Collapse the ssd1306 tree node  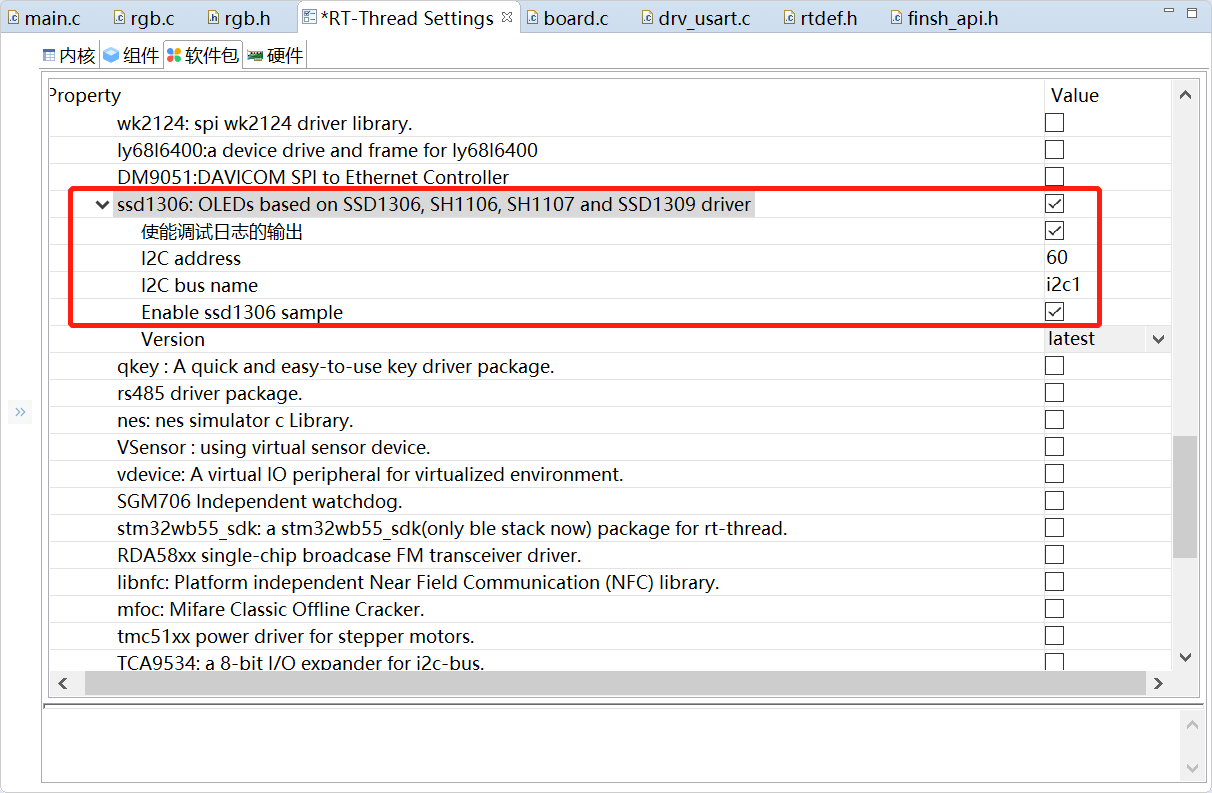pos(102,205)
